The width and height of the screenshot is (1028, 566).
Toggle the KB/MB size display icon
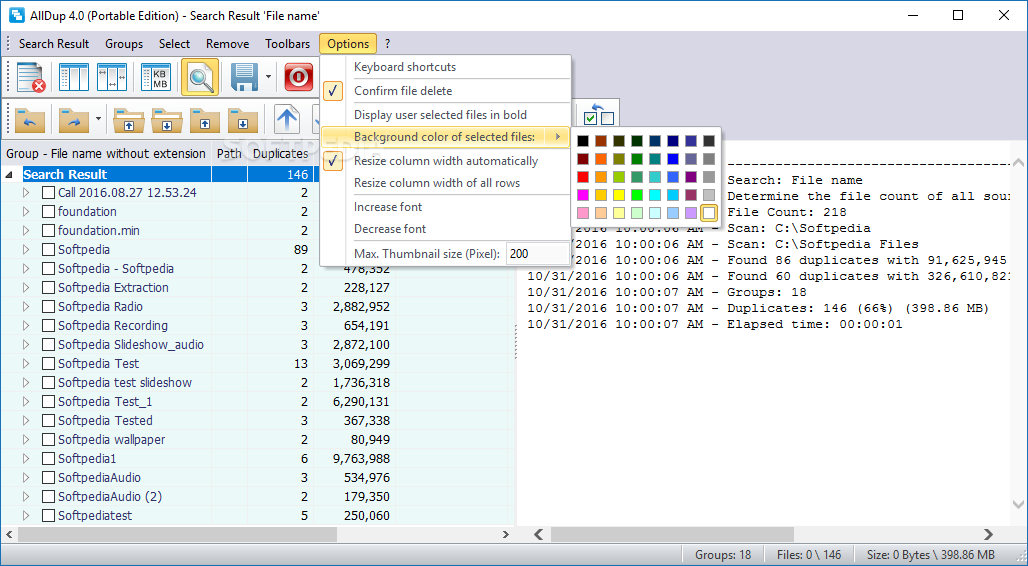pyautogui.click(x=156, y=77)
